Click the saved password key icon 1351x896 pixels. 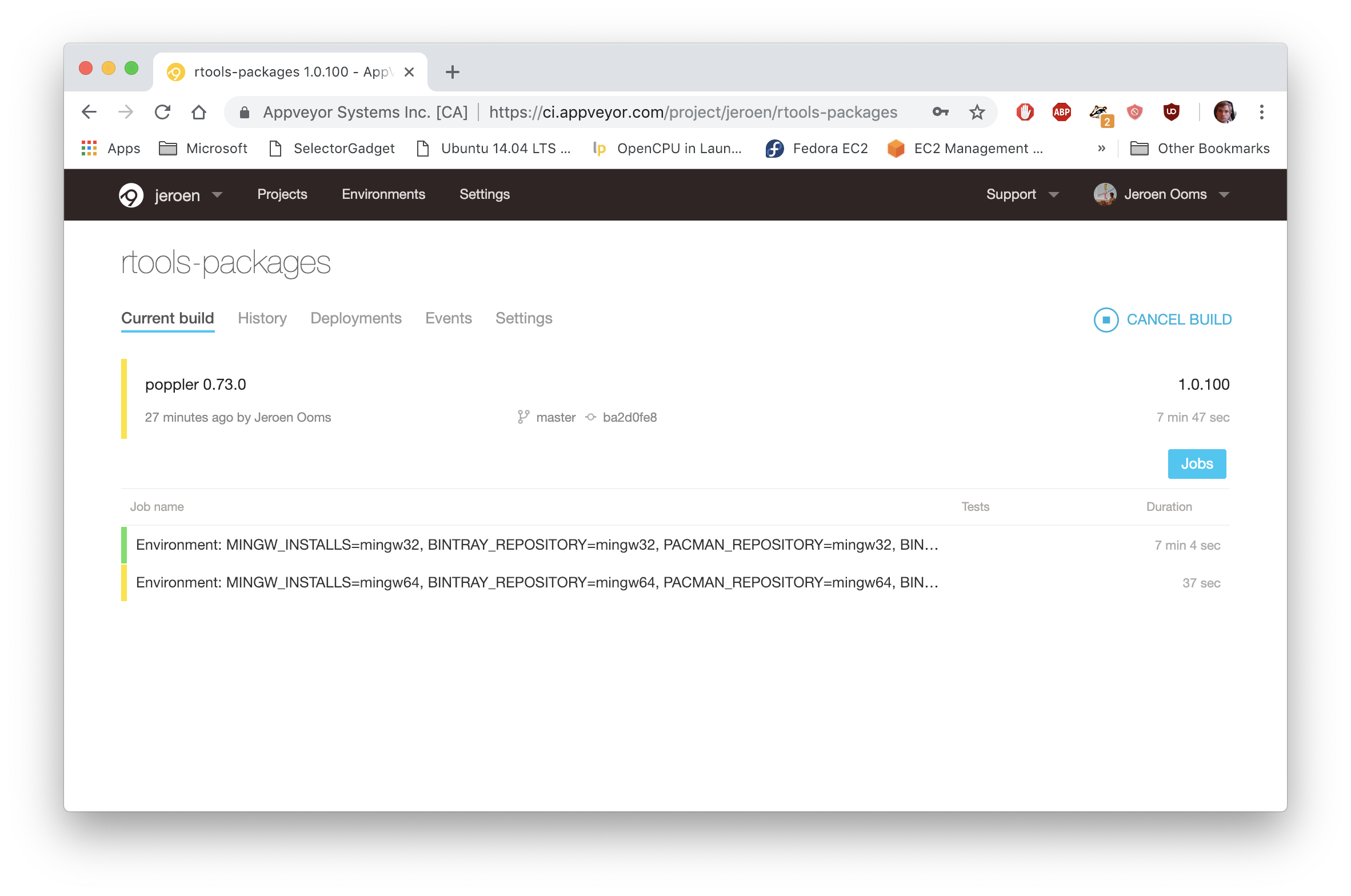click(x=940, y=112)
